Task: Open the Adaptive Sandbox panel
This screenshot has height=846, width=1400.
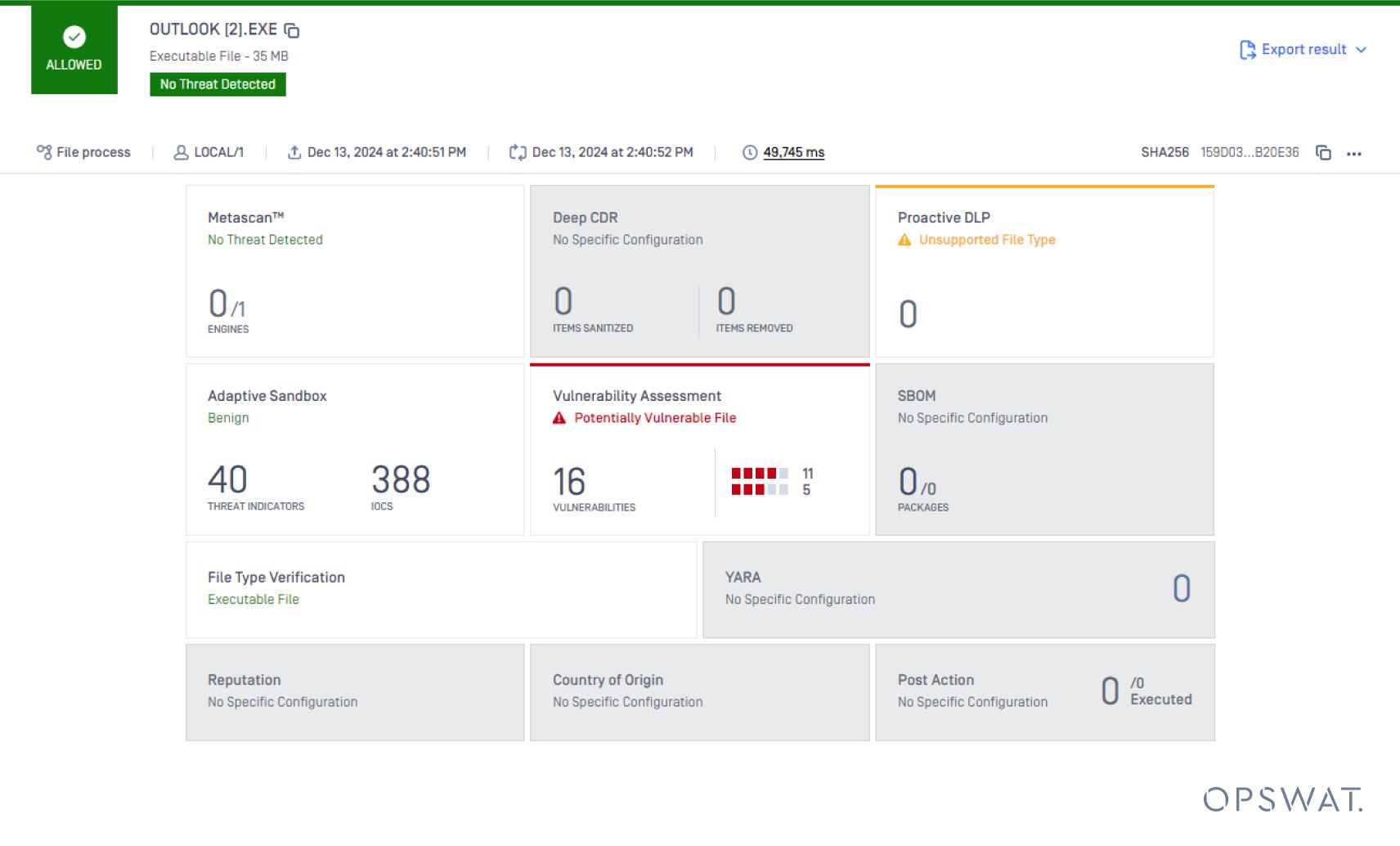Action: click(355, 449)
